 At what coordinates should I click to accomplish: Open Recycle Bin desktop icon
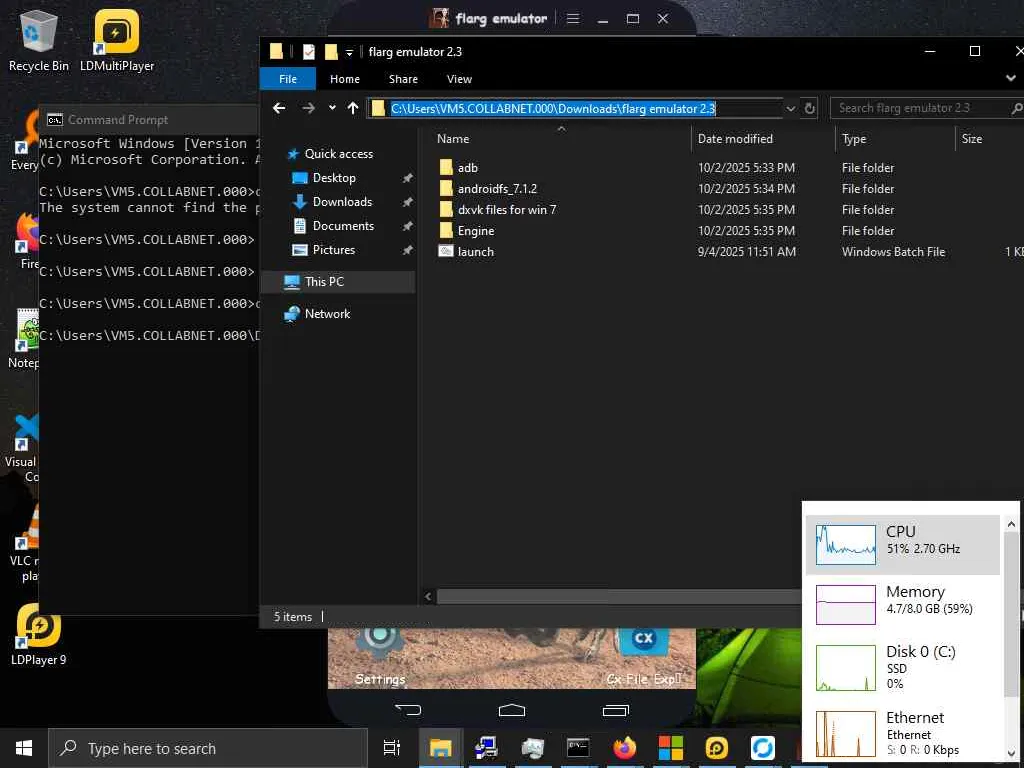click(39, 40)
